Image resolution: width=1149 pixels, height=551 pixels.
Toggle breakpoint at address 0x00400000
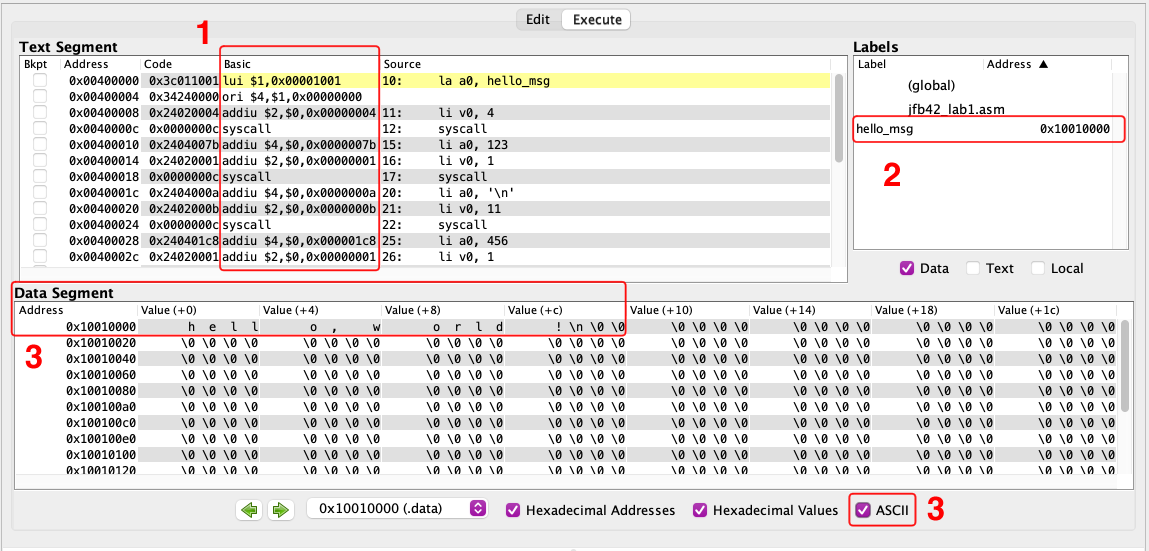[40, 81]
